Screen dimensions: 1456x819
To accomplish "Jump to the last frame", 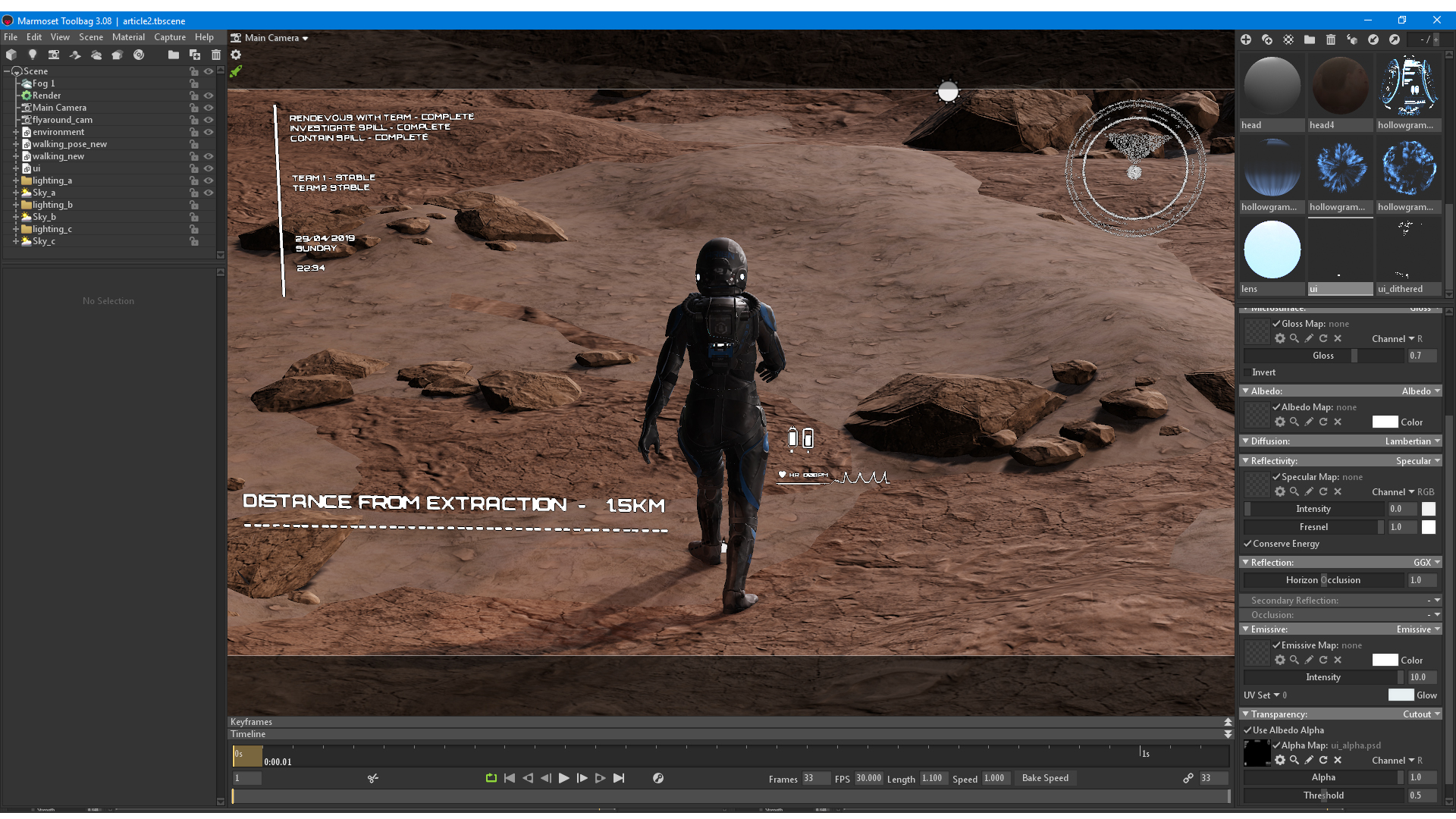I will 619,778.
